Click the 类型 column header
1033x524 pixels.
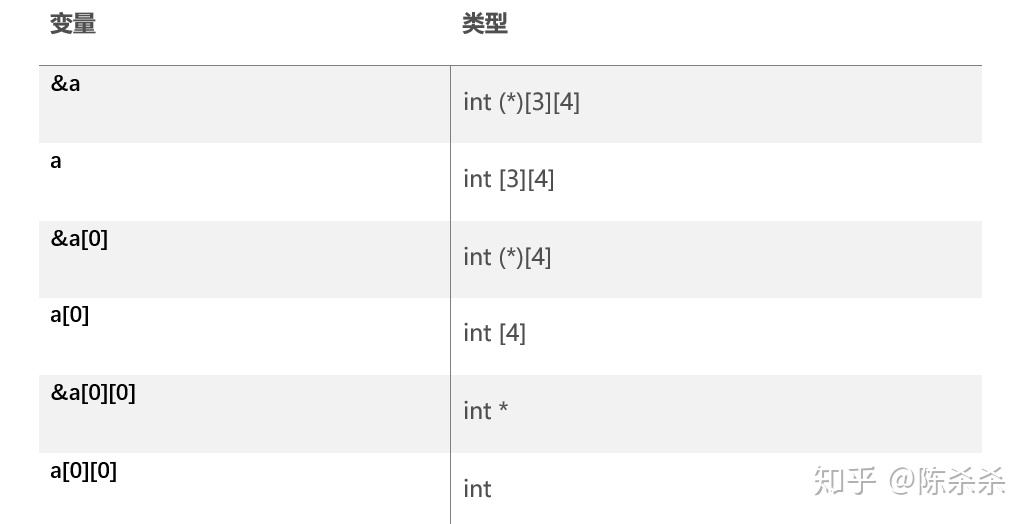(485, 24)
